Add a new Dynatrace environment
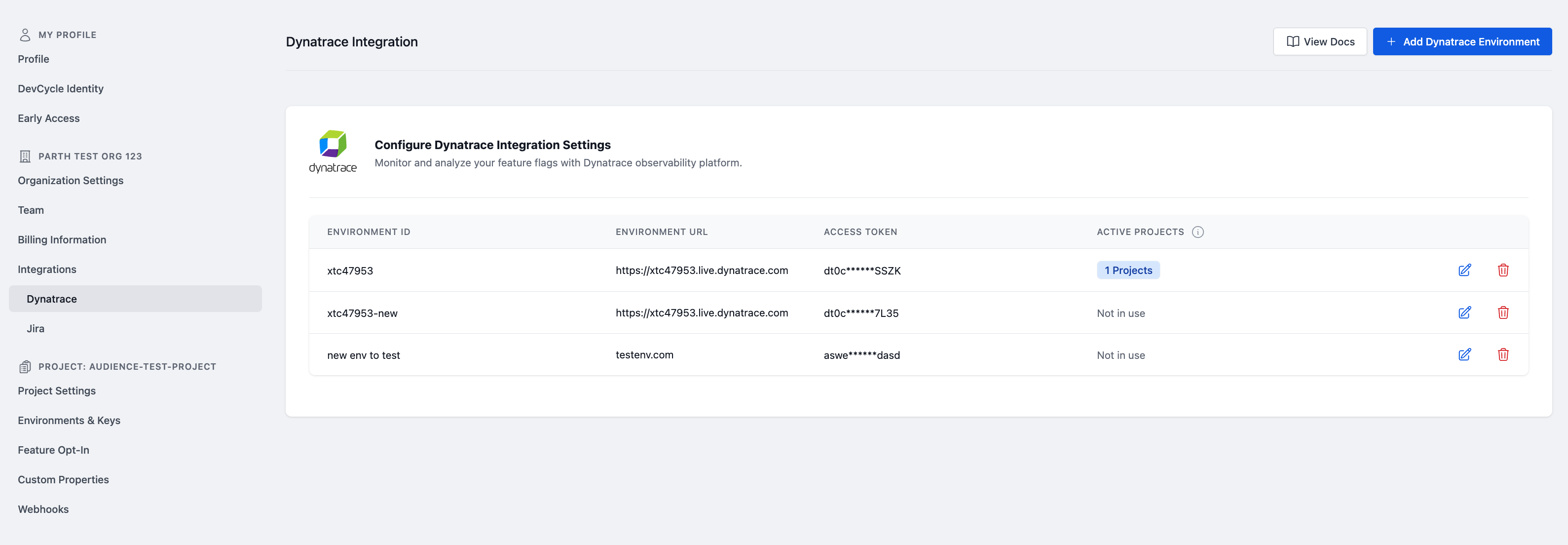Viewport: 1568px width, 545px height. click(x=1462, y=41)
